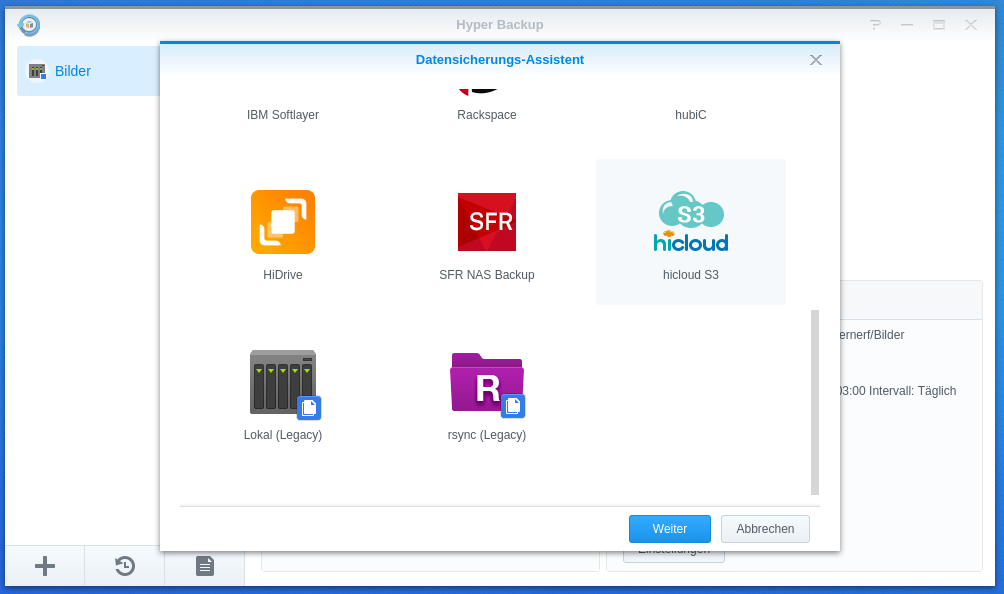Click the Lokal (Legacy) text label
This screenshot has width=1004, height=594.
click(x=283, y=435)
